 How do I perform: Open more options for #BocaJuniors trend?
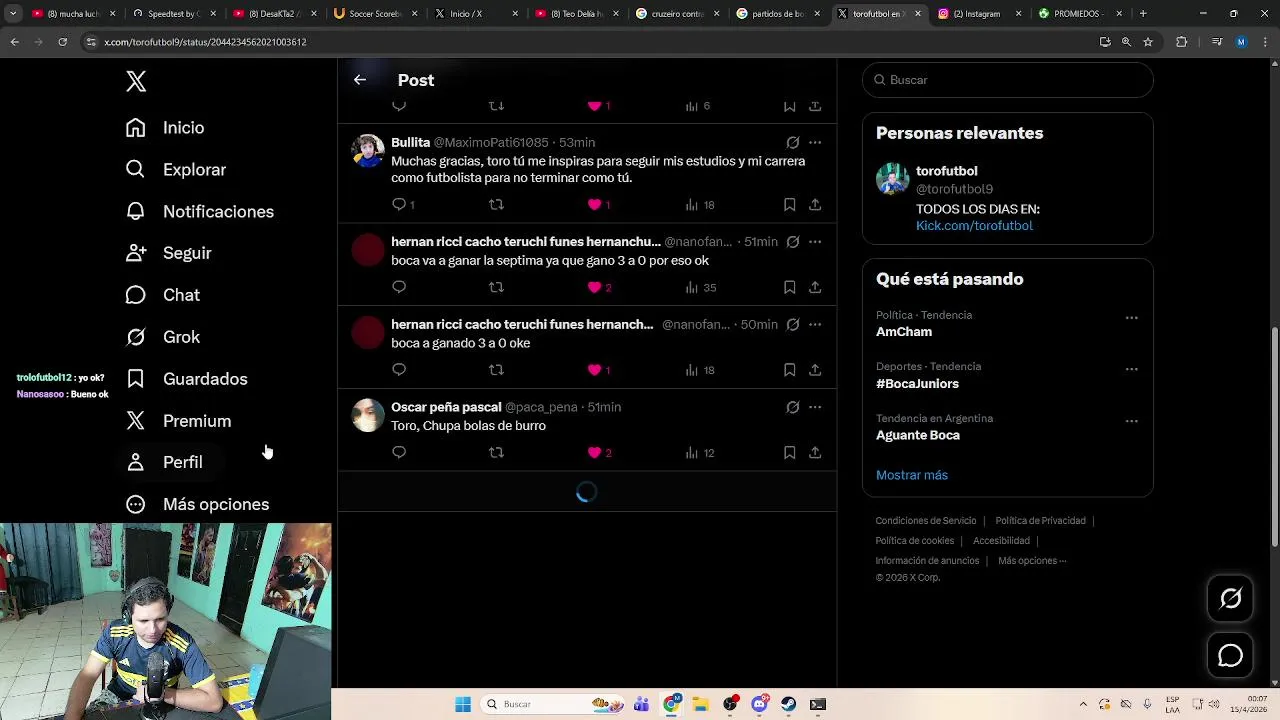[1131, 369]
